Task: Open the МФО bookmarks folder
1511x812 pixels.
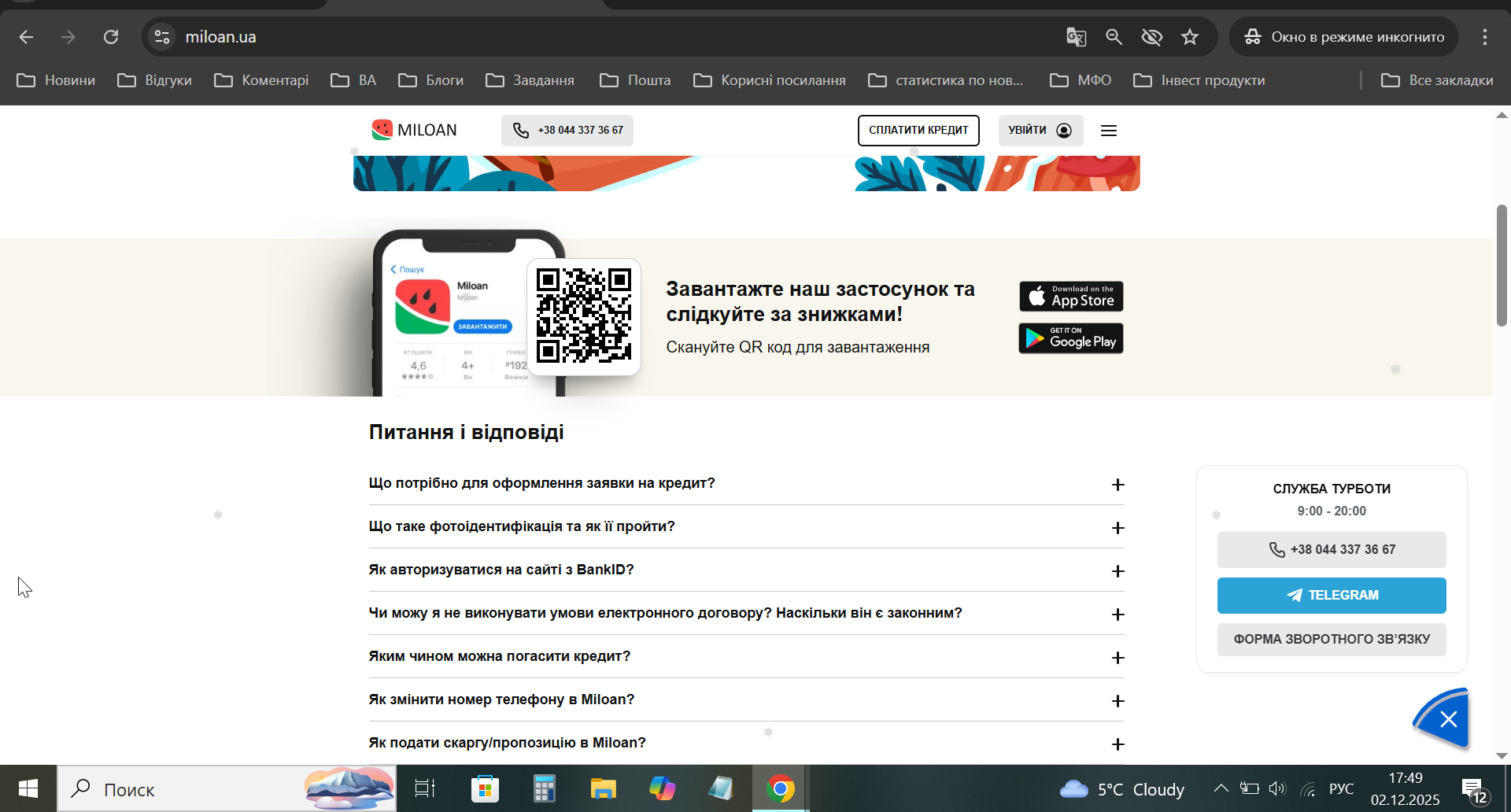Action: [1081, 80]
